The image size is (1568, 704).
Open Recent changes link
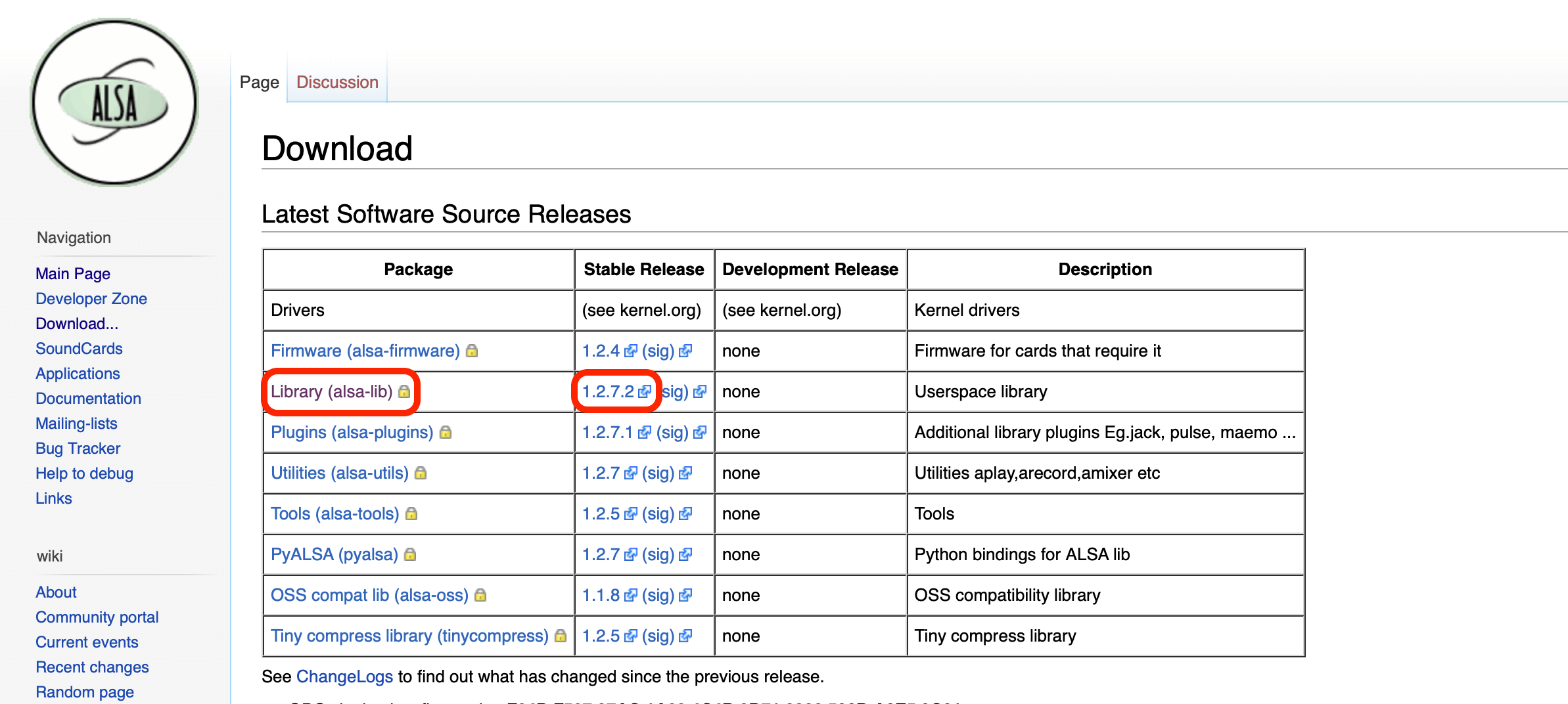pyautogui.click(x=92, y=667)
